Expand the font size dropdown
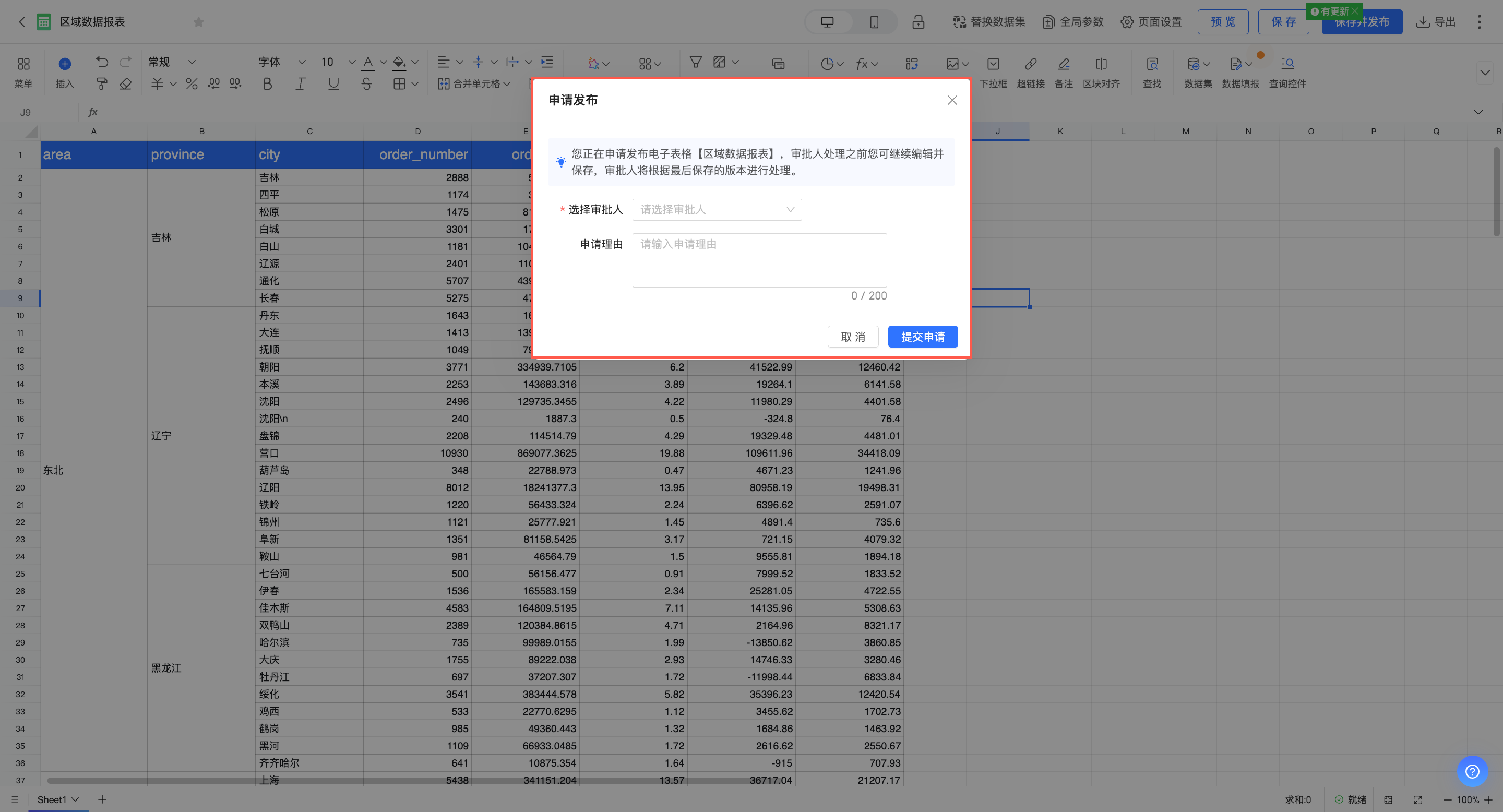 (x=351, y=62)
